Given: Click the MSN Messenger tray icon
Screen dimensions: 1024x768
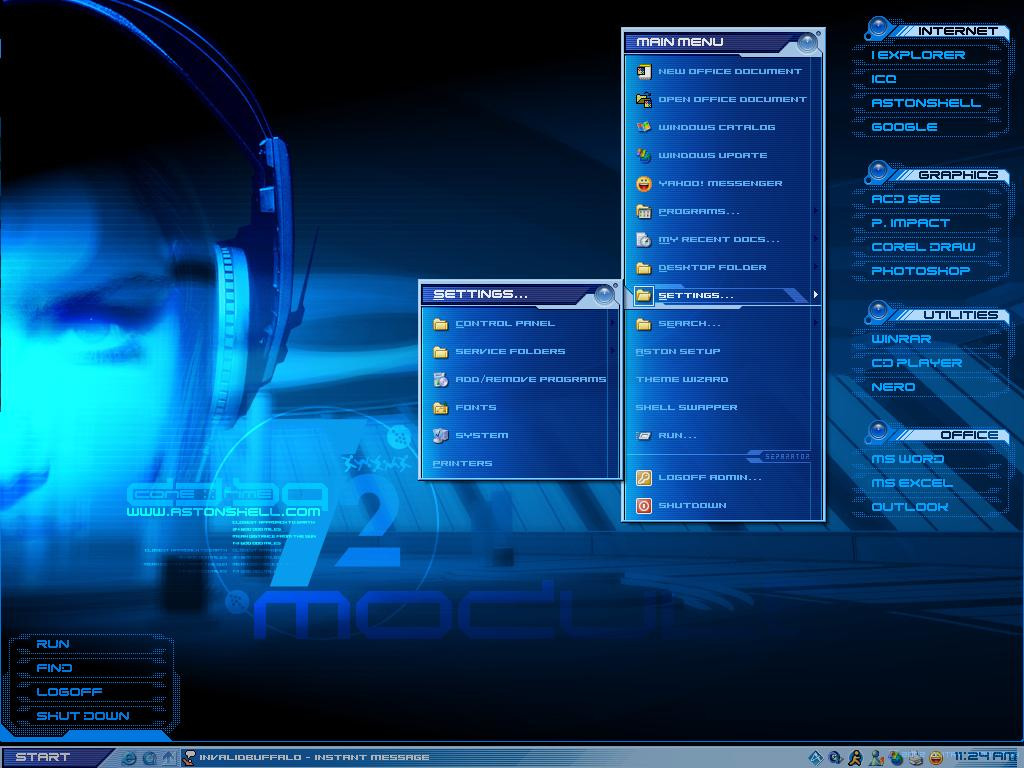Looking at the screenshot, I should [876, 758].
